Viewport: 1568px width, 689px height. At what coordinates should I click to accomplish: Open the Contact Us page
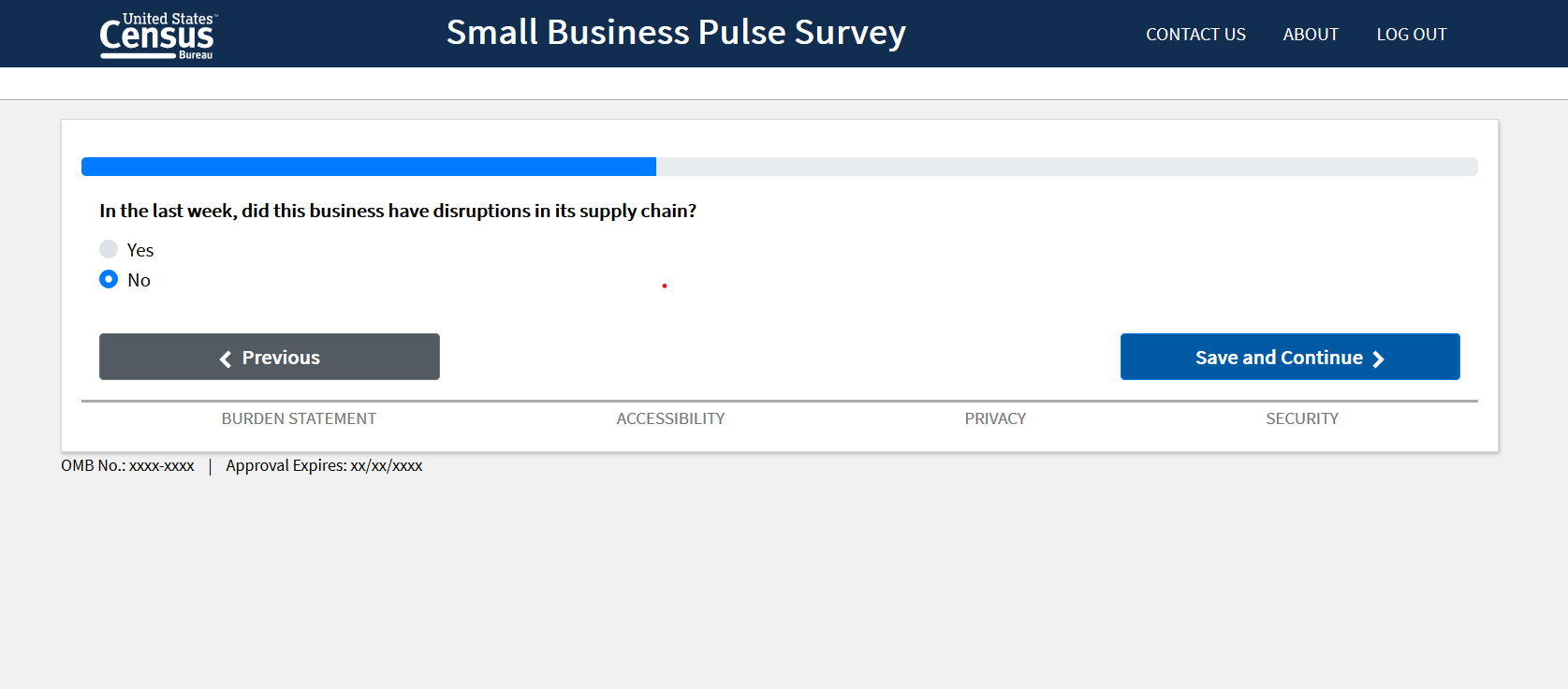pyautogui.click(x=1195, y=35)
